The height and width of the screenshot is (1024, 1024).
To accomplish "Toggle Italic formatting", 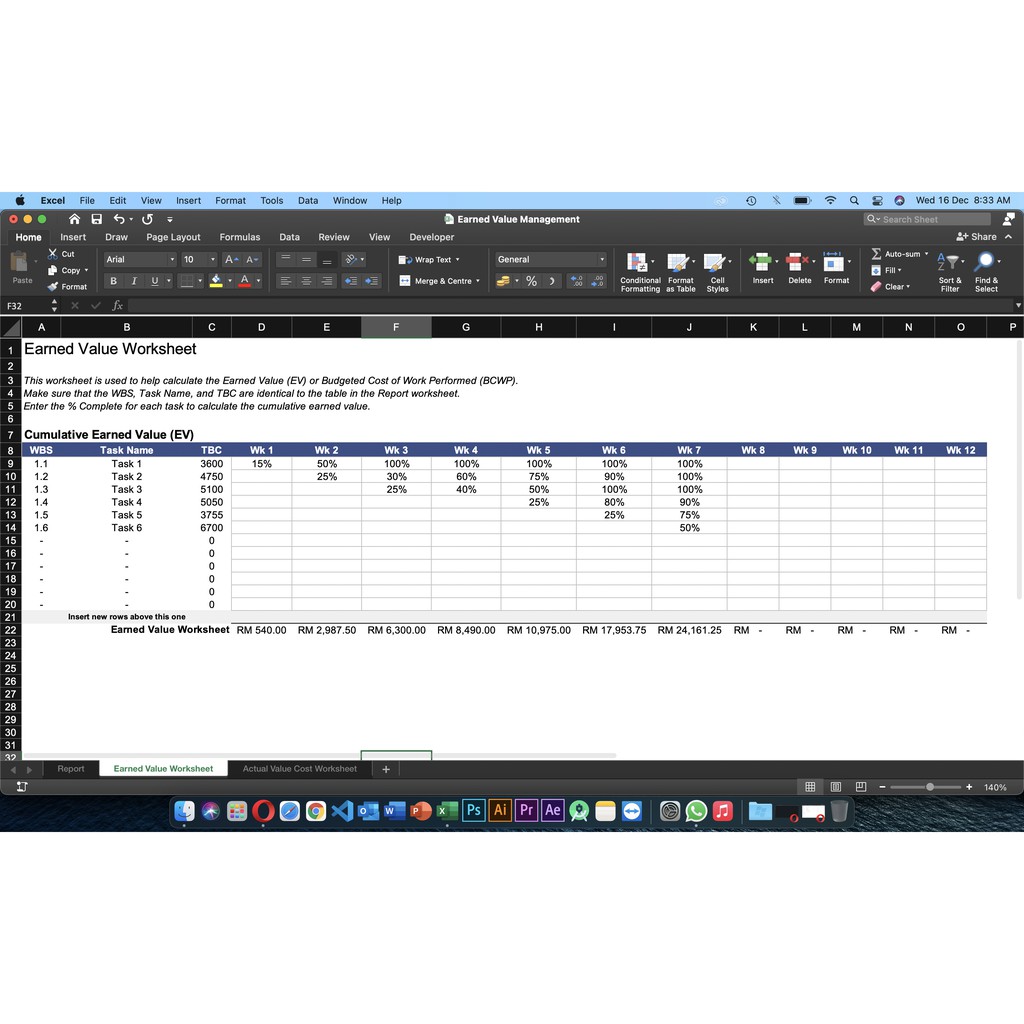I will click(x=134, y=281).
